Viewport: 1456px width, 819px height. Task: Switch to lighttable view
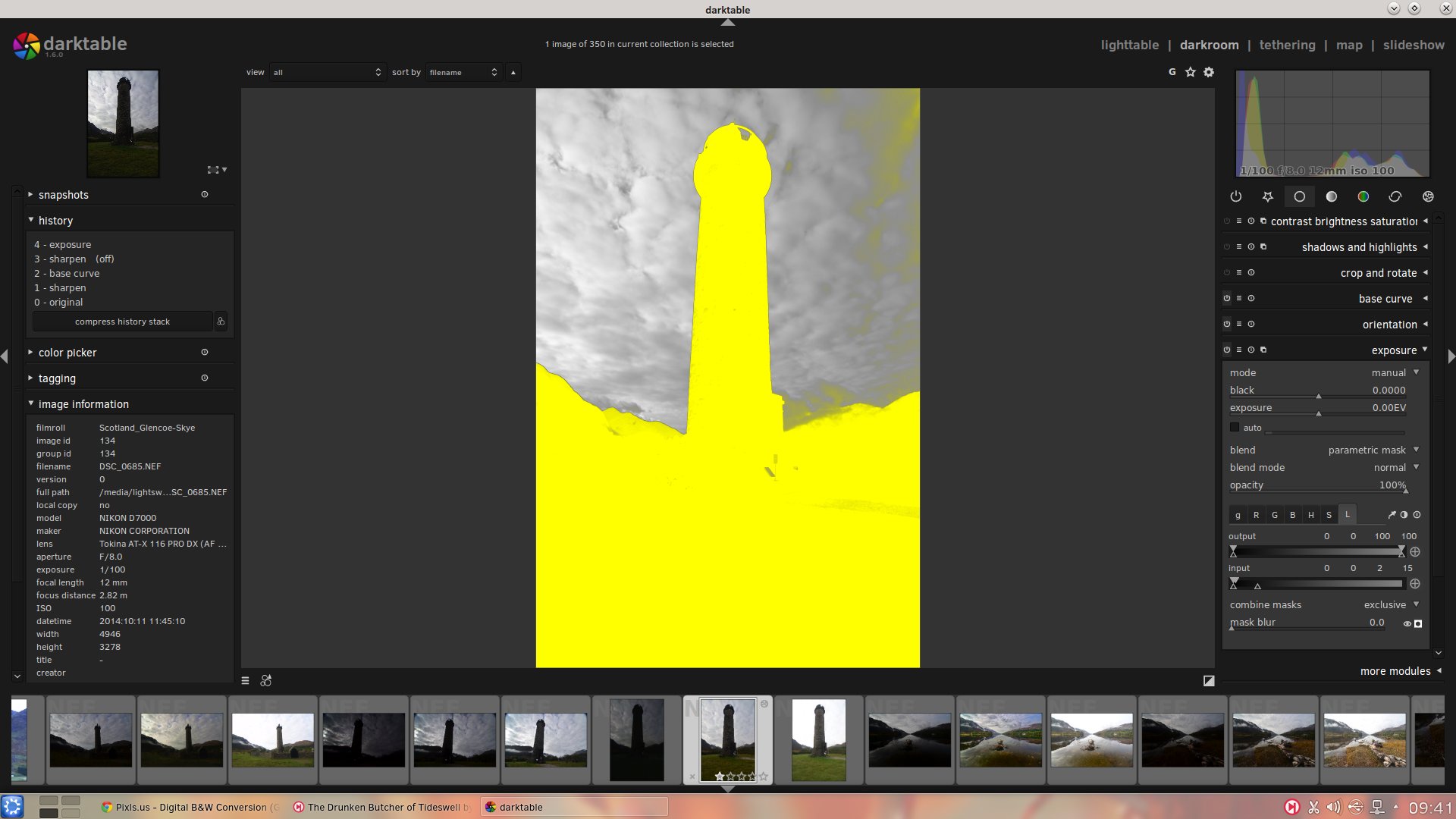[1129, 45]
